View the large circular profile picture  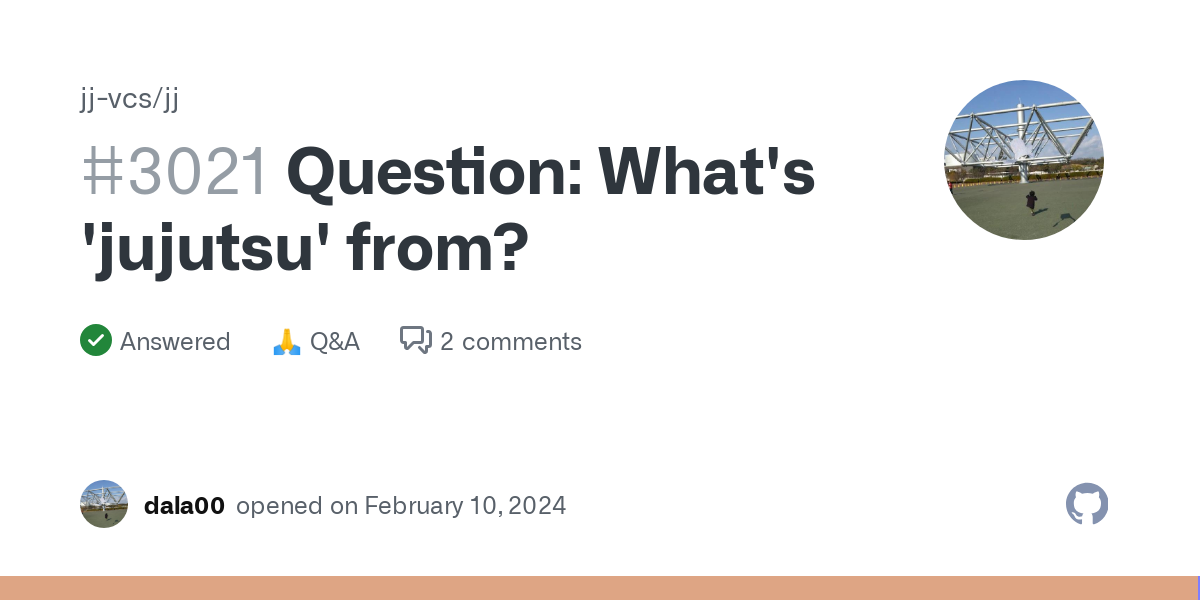1023,160
